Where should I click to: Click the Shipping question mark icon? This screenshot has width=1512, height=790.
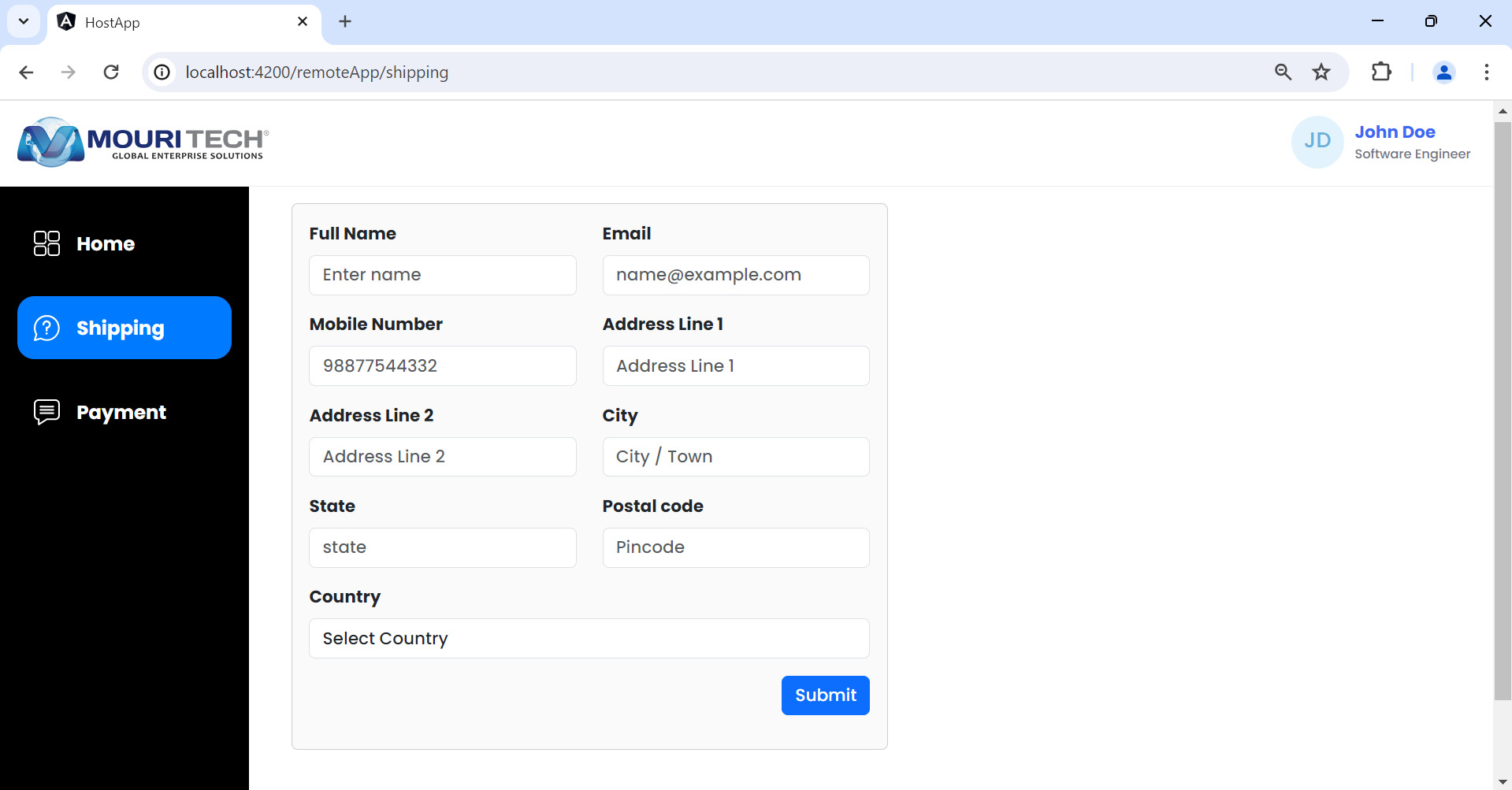point(46,328)
